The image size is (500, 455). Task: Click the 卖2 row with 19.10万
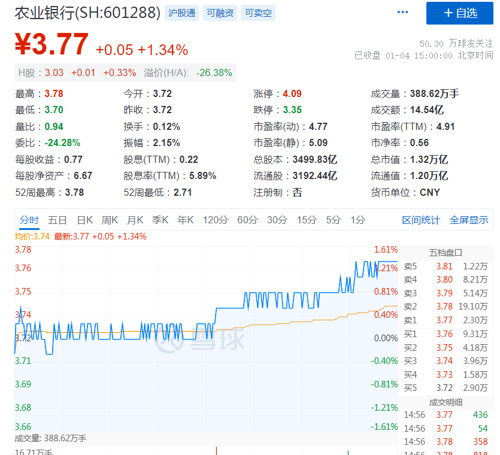[x=446, y=306]
